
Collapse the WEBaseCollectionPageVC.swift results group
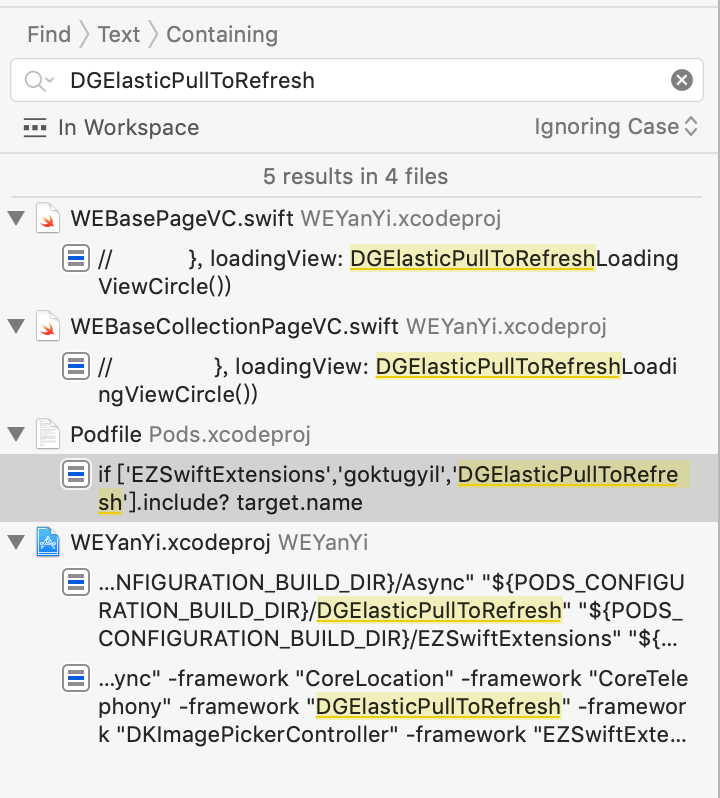(16, 326)
